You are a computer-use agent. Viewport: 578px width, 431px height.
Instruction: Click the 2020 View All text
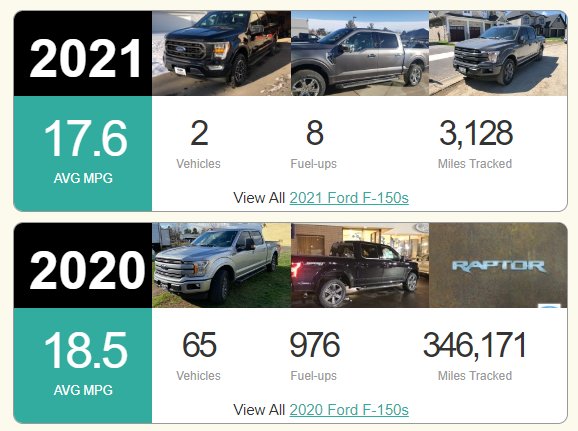pyautogui.click(x=259, y=410)
